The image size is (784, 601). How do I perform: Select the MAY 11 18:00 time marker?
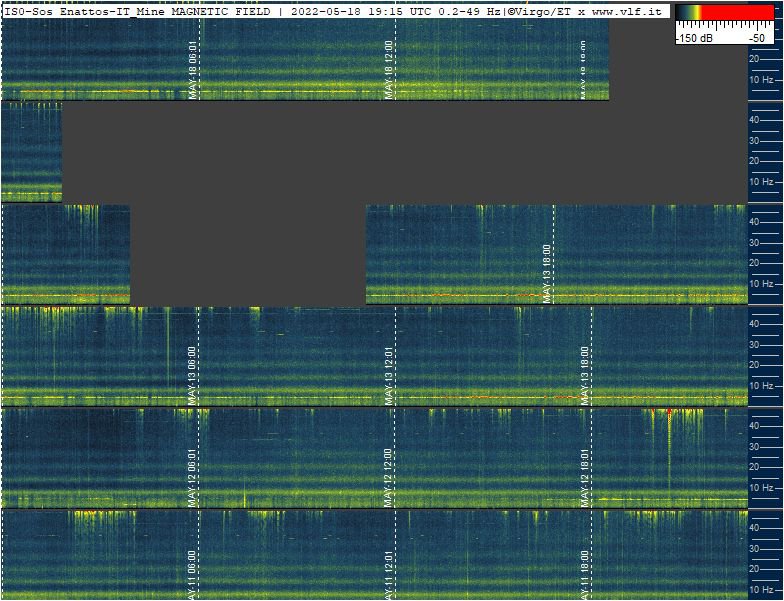(x=586, y=574)
